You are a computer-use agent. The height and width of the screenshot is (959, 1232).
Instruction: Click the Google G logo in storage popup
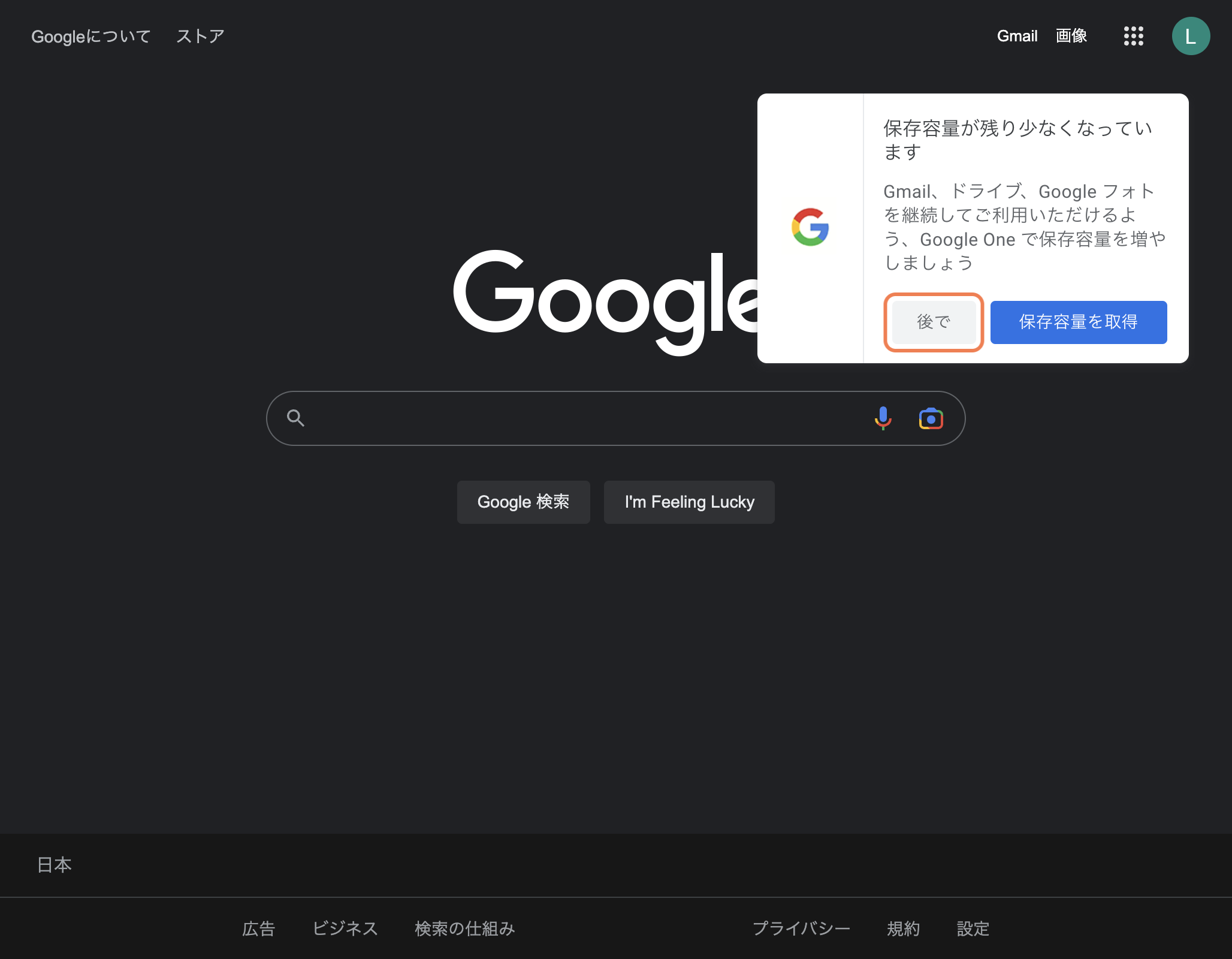pyautogui.click(x=810, y=227)
